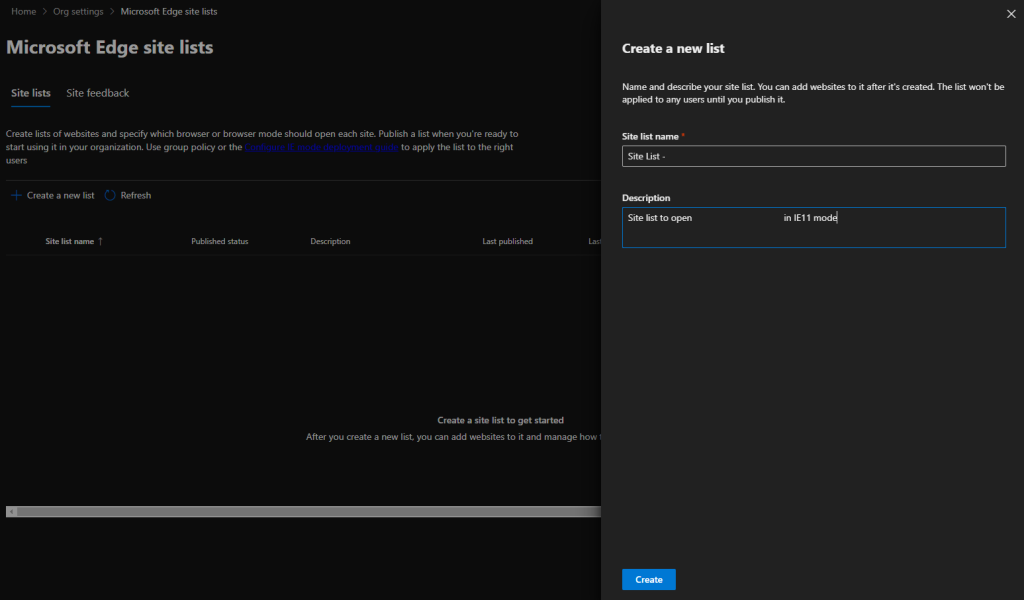
Task: Click the Create a new list panel heading
Action: point(673,48)
